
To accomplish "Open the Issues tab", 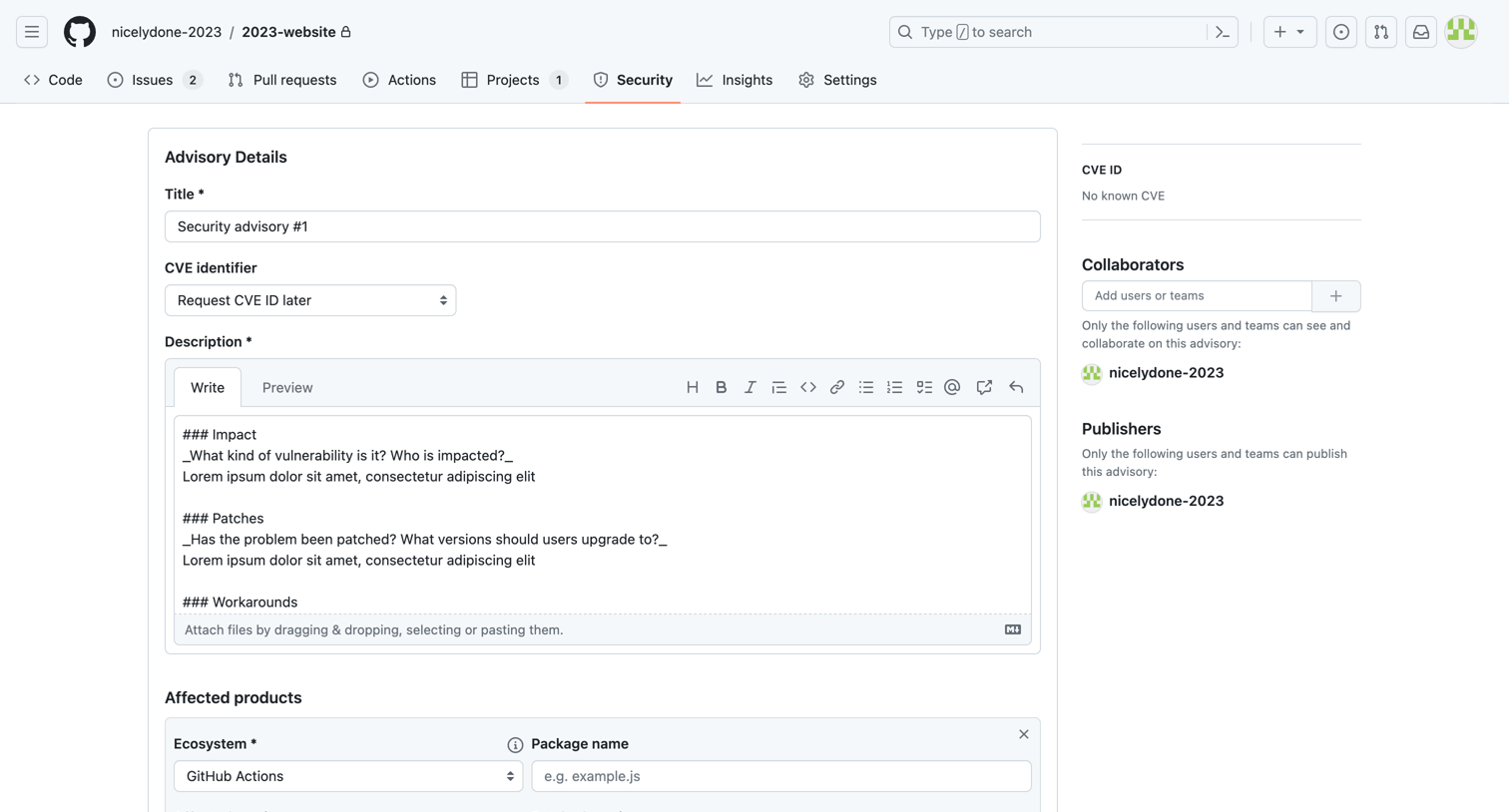I will click(x=155, y=80).
